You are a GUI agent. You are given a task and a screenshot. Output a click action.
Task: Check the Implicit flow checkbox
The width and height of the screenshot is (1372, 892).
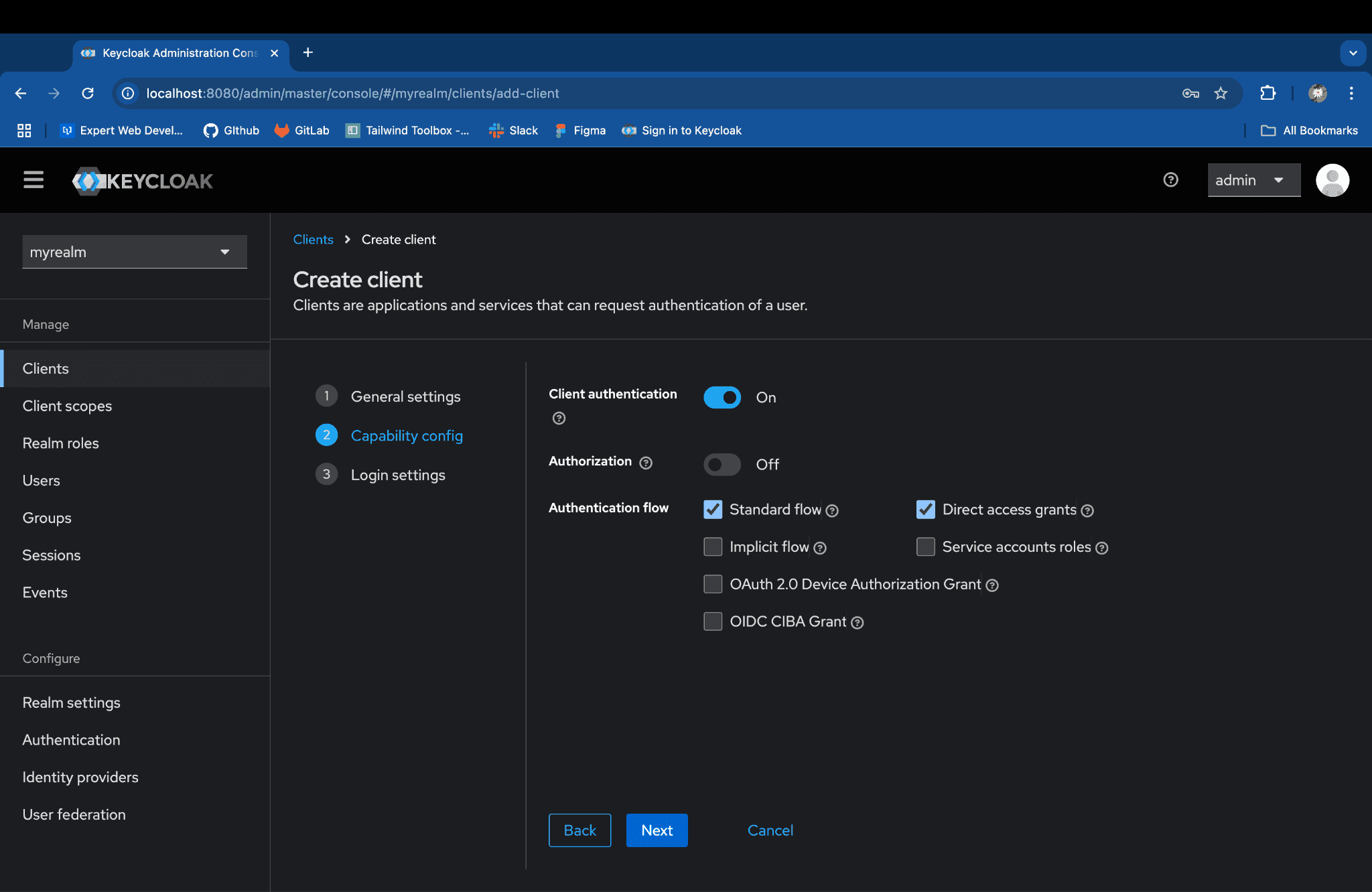(713, 547)
